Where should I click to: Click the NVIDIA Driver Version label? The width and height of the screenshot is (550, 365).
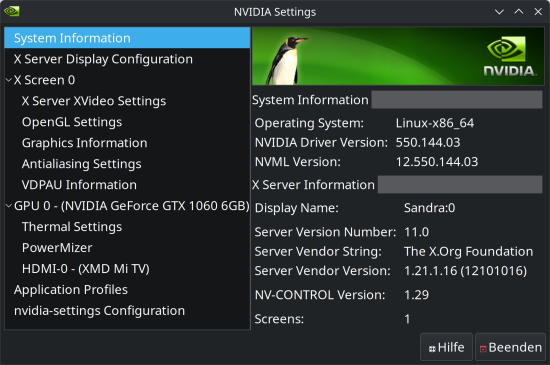point(321,142)
